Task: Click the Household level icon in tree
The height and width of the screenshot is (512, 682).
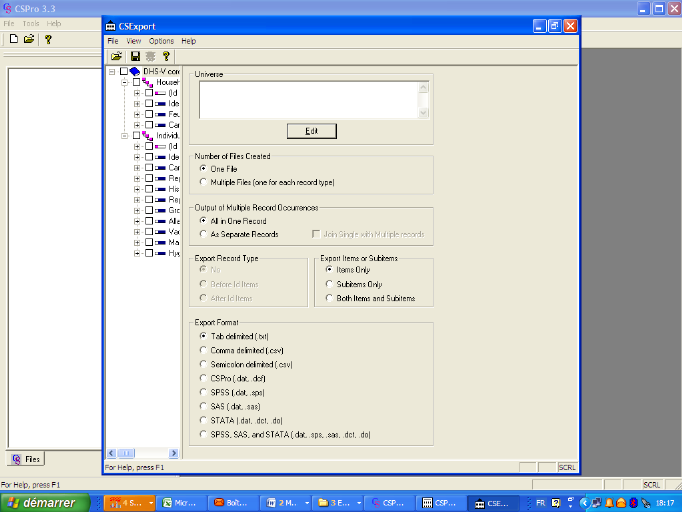Action: tap(148, 83)
